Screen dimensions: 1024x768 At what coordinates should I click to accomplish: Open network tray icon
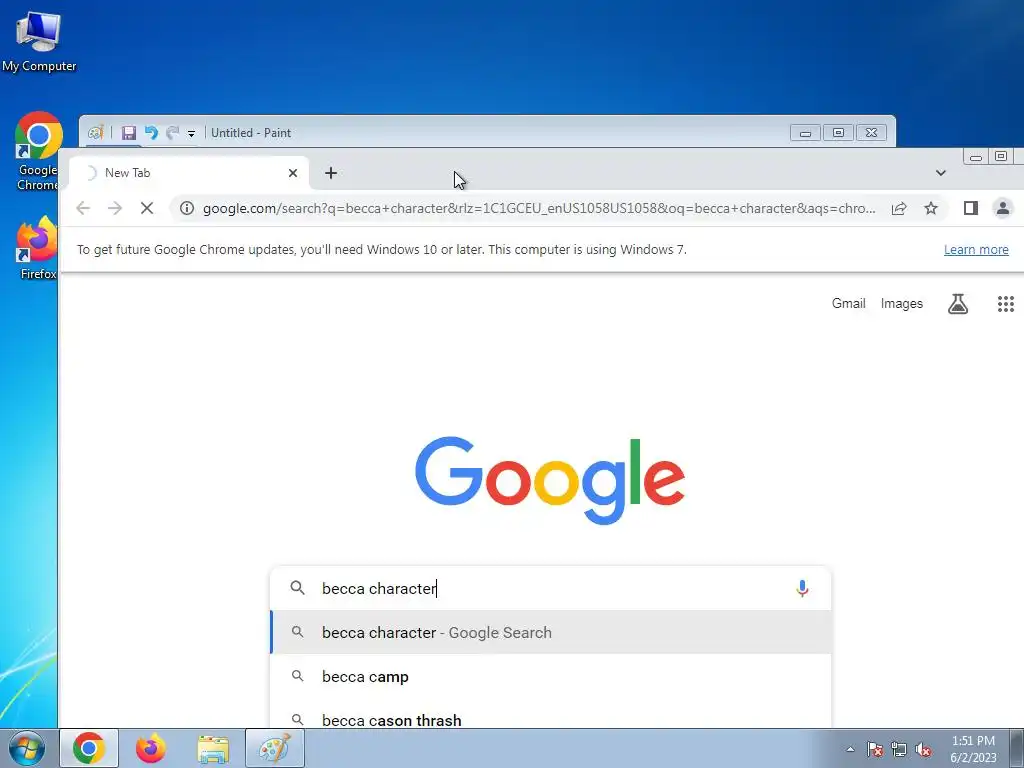[899, 749]
